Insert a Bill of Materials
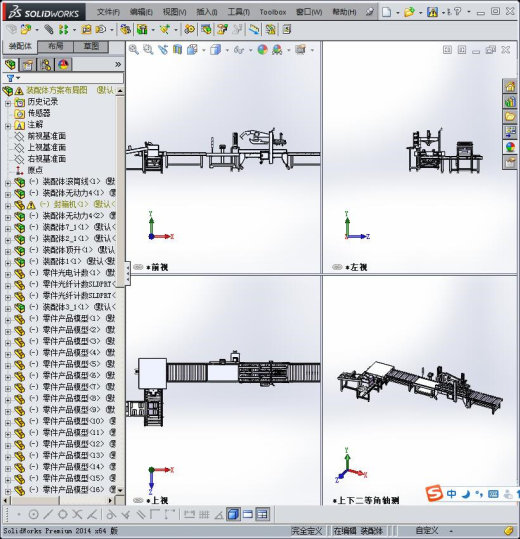520x539 pixels. (x=206, y=30)
